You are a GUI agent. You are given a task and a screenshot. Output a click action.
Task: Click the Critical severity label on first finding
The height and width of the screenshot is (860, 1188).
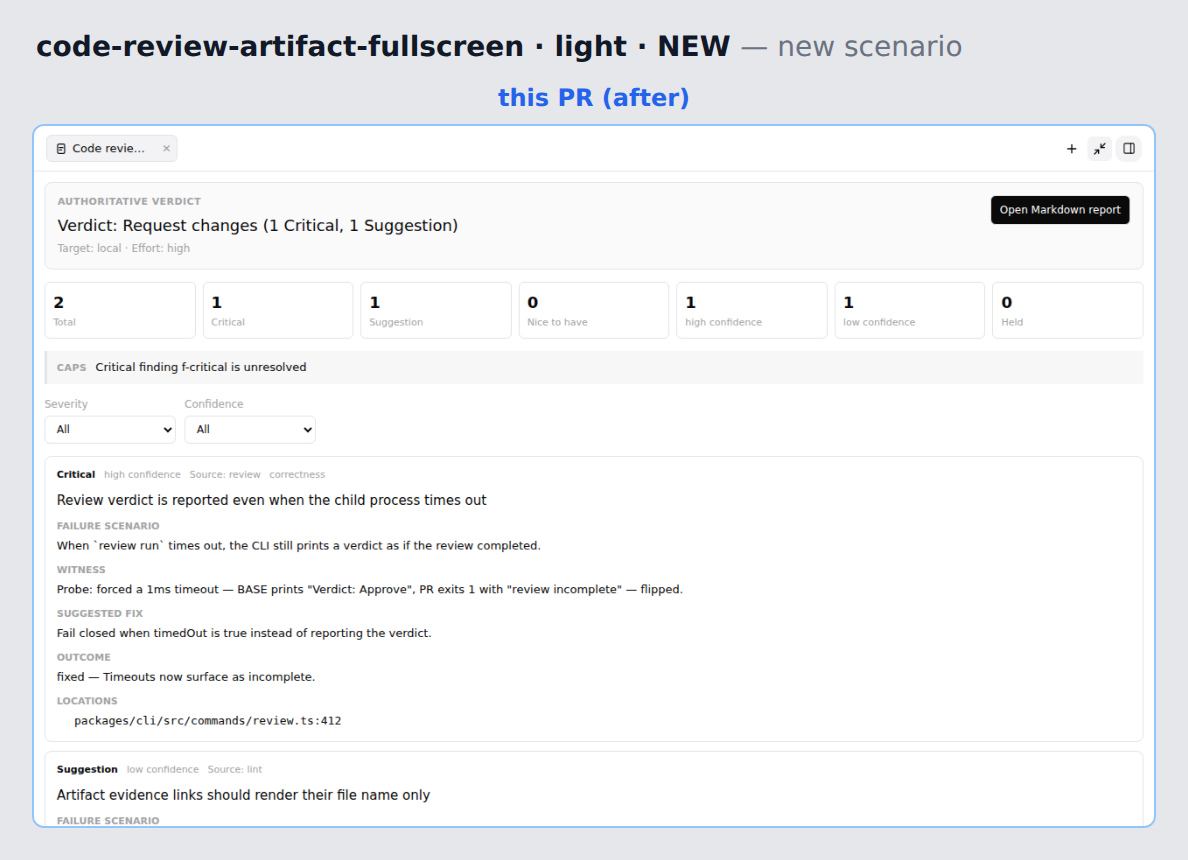tap(76, 474)
